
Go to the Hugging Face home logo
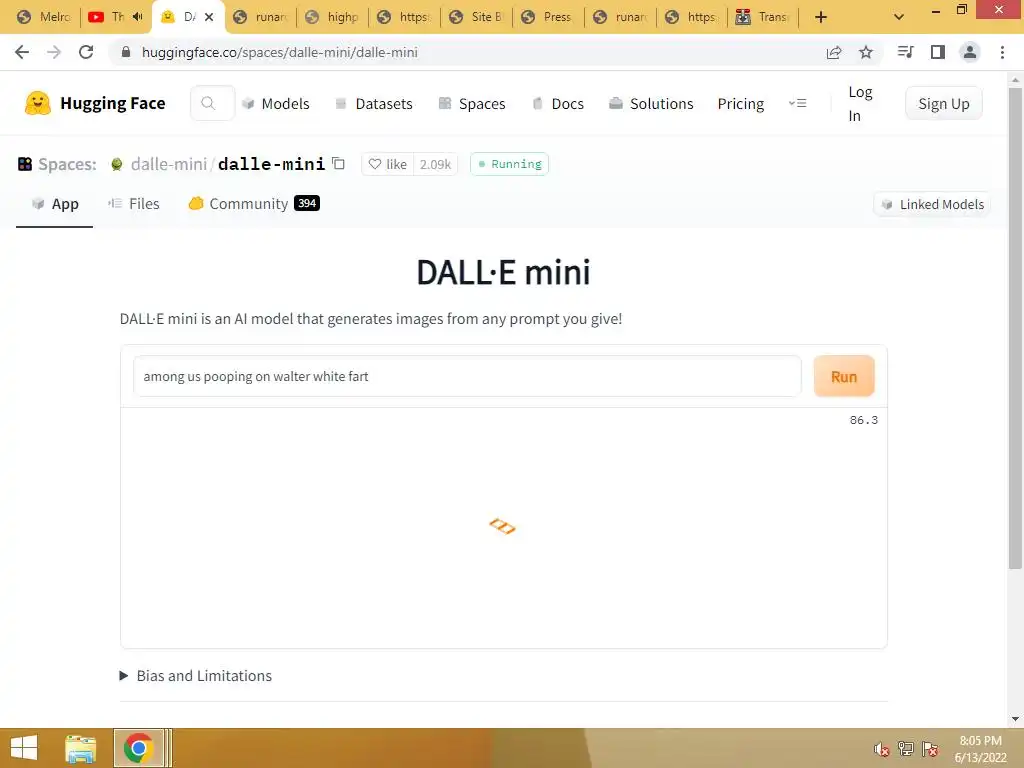click(95, 103)
